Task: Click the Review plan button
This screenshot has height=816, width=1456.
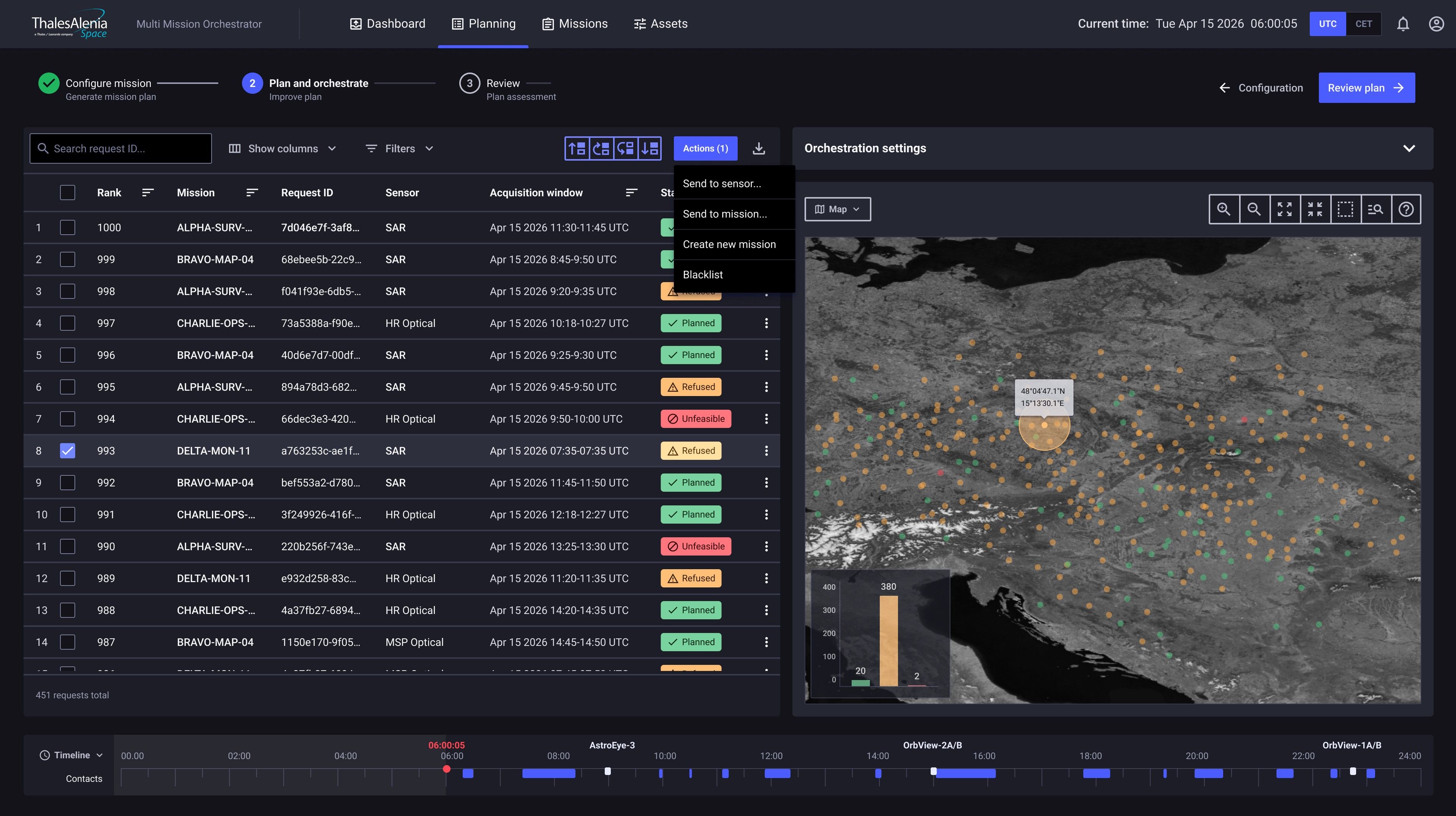Action: pos(1366,88)
